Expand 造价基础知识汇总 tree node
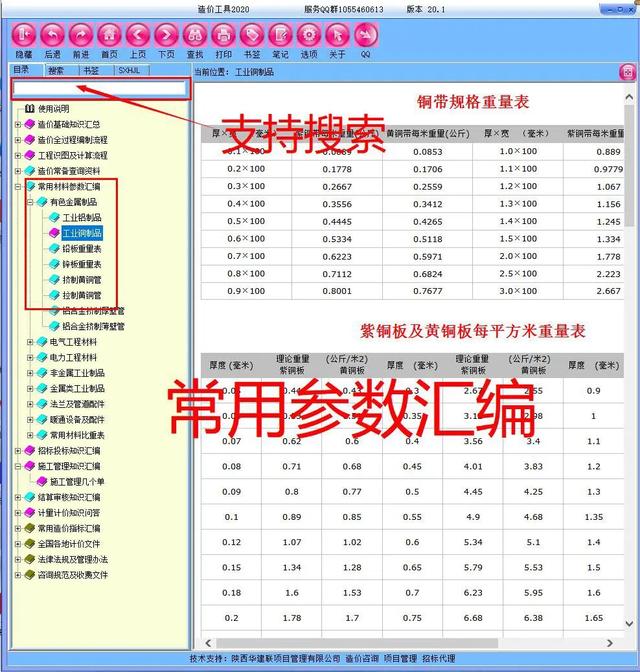This screenshot has height=672, width=640. [x=18, y=125]
